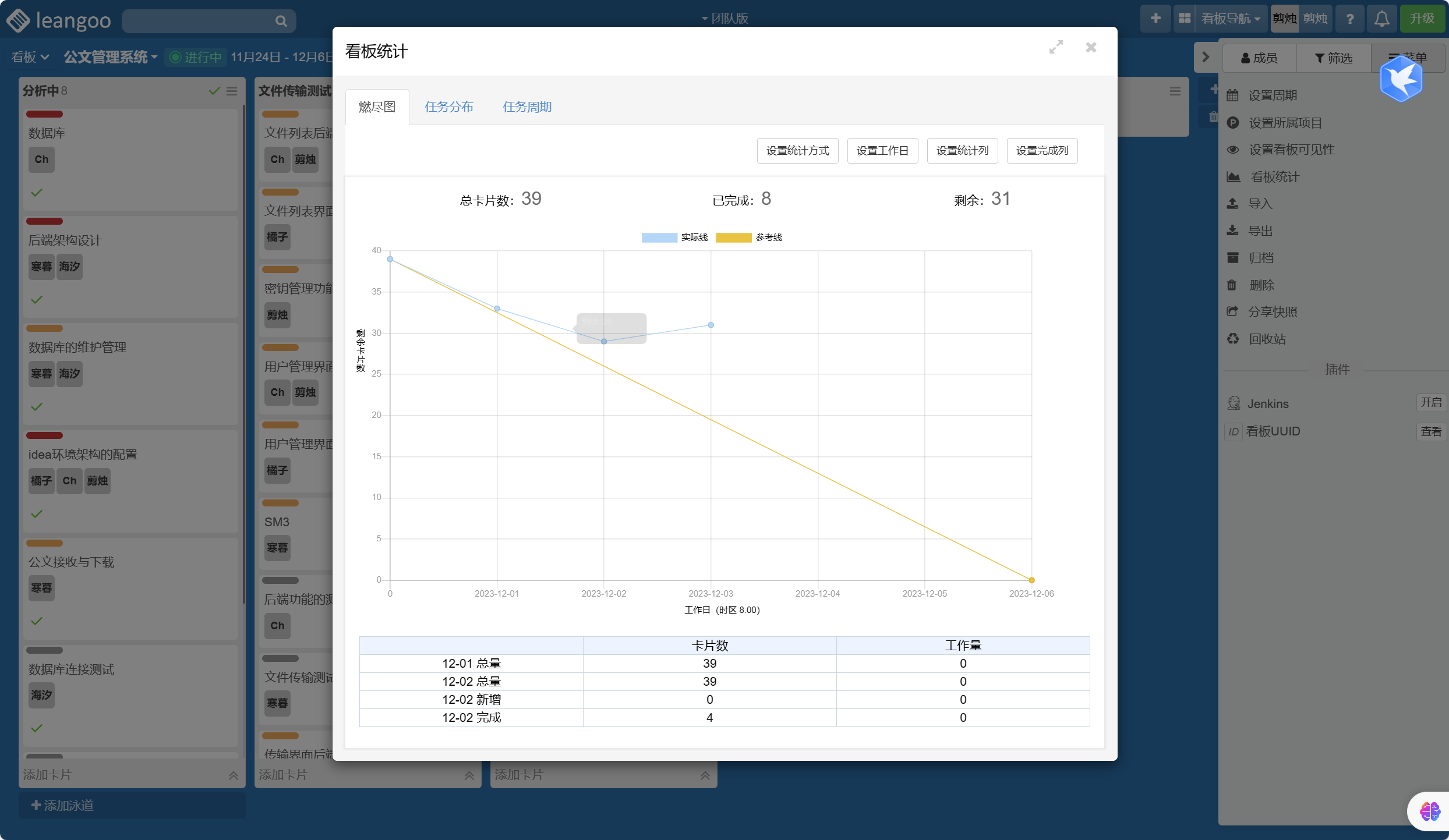Click the search magnifier icon
The width and height of the screenshot is (1449, 840).
coord(281,21)
